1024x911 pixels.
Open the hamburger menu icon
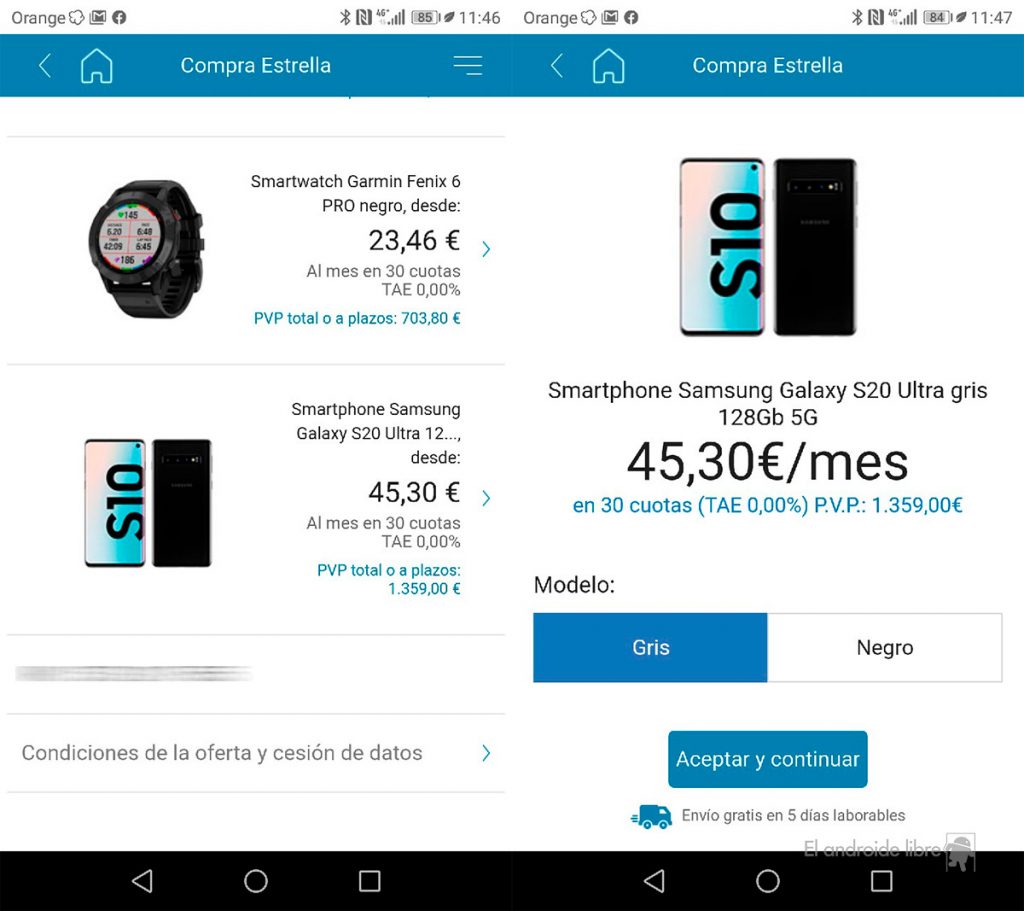(468, 65)
